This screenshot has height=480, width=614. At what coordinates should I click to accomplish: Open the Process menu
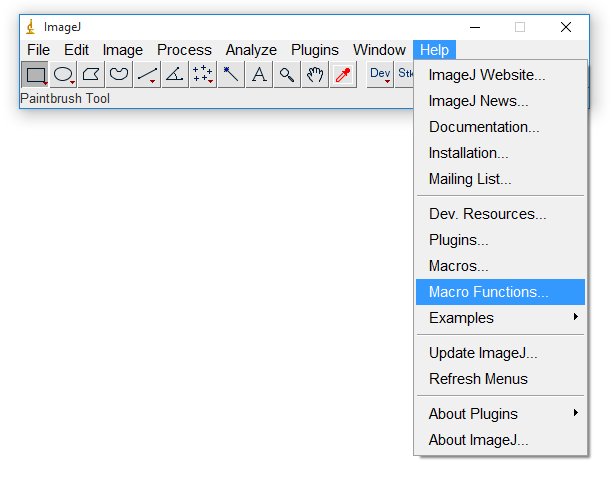pos(184,50)
